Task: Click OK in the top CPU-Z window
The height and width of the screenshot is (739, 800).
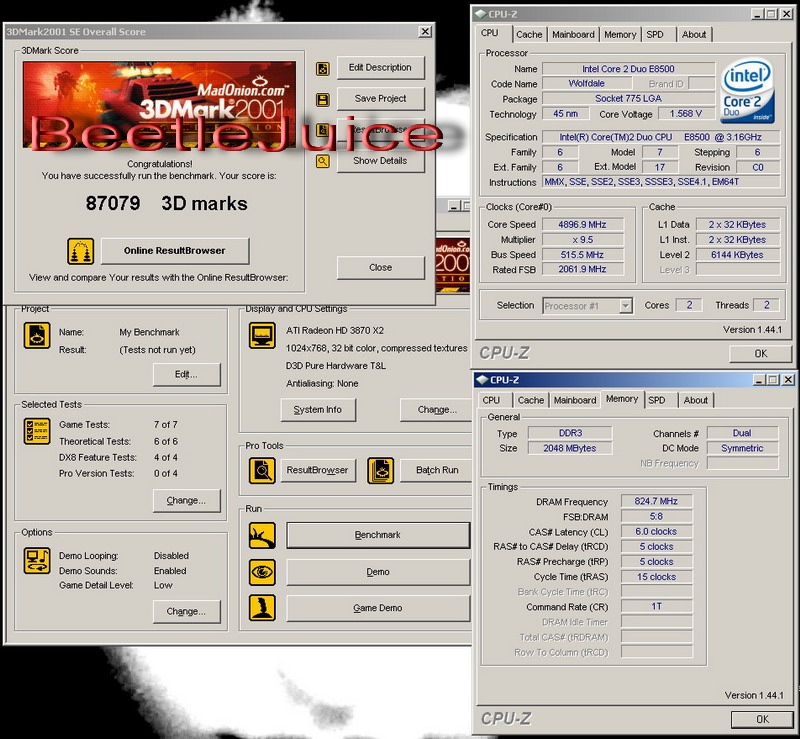Action: click(x=760, y=354)
